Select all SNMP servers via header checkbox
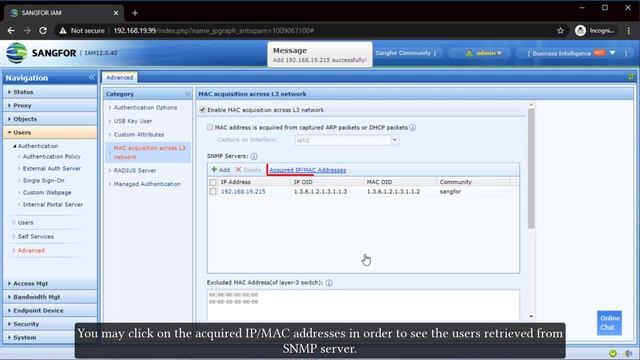The image size is (640, 360). coord(213,182)
